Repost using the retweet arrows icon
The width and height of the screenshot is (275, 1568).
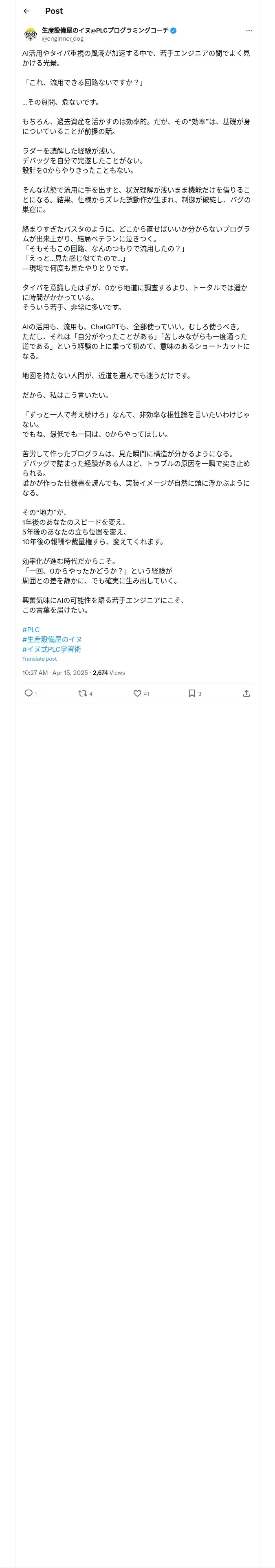coord(82,693)
